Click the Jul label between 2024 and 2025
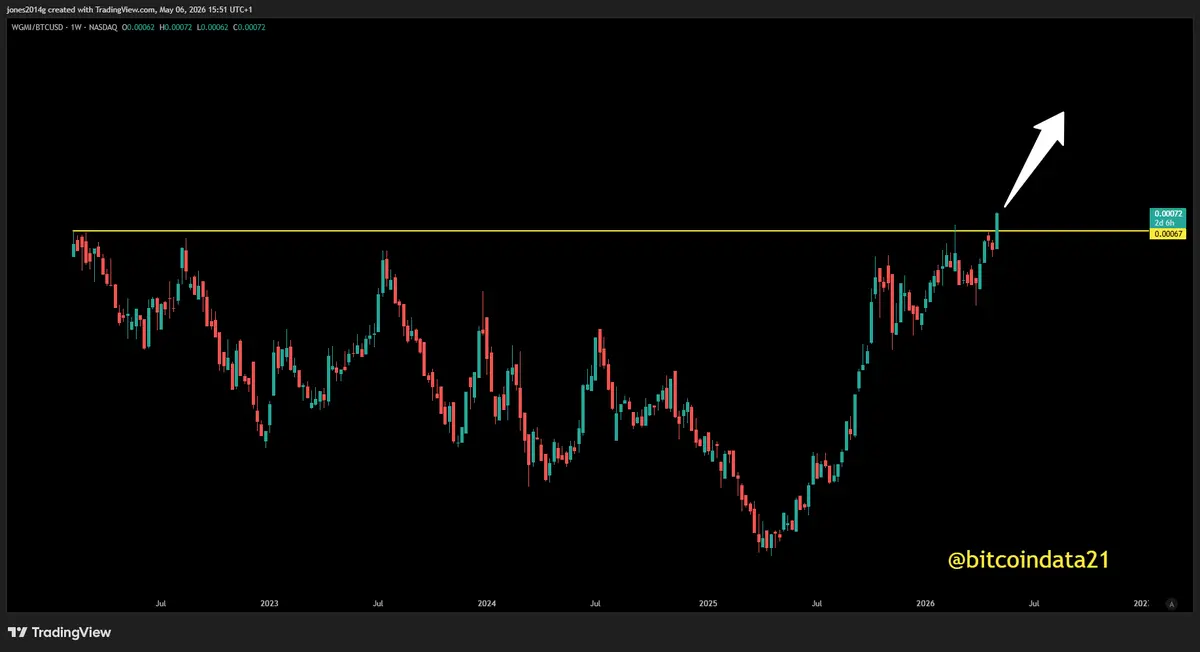 coord(595,604)
